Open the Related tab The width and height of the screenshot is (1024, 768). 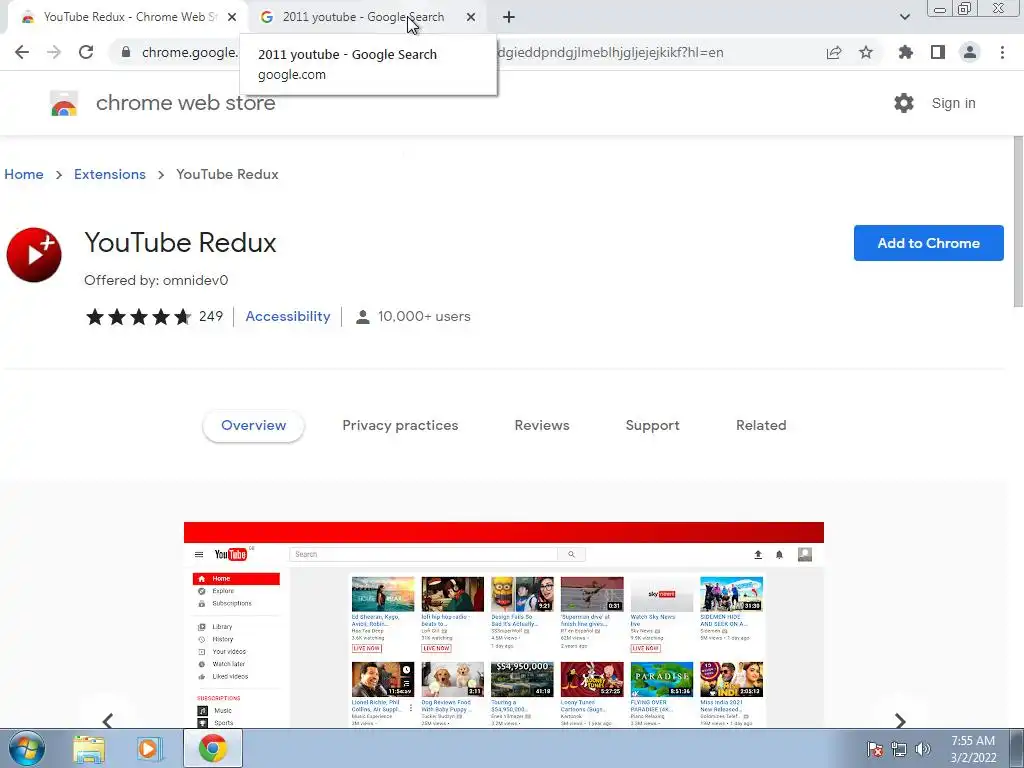[x=761, y=425]
